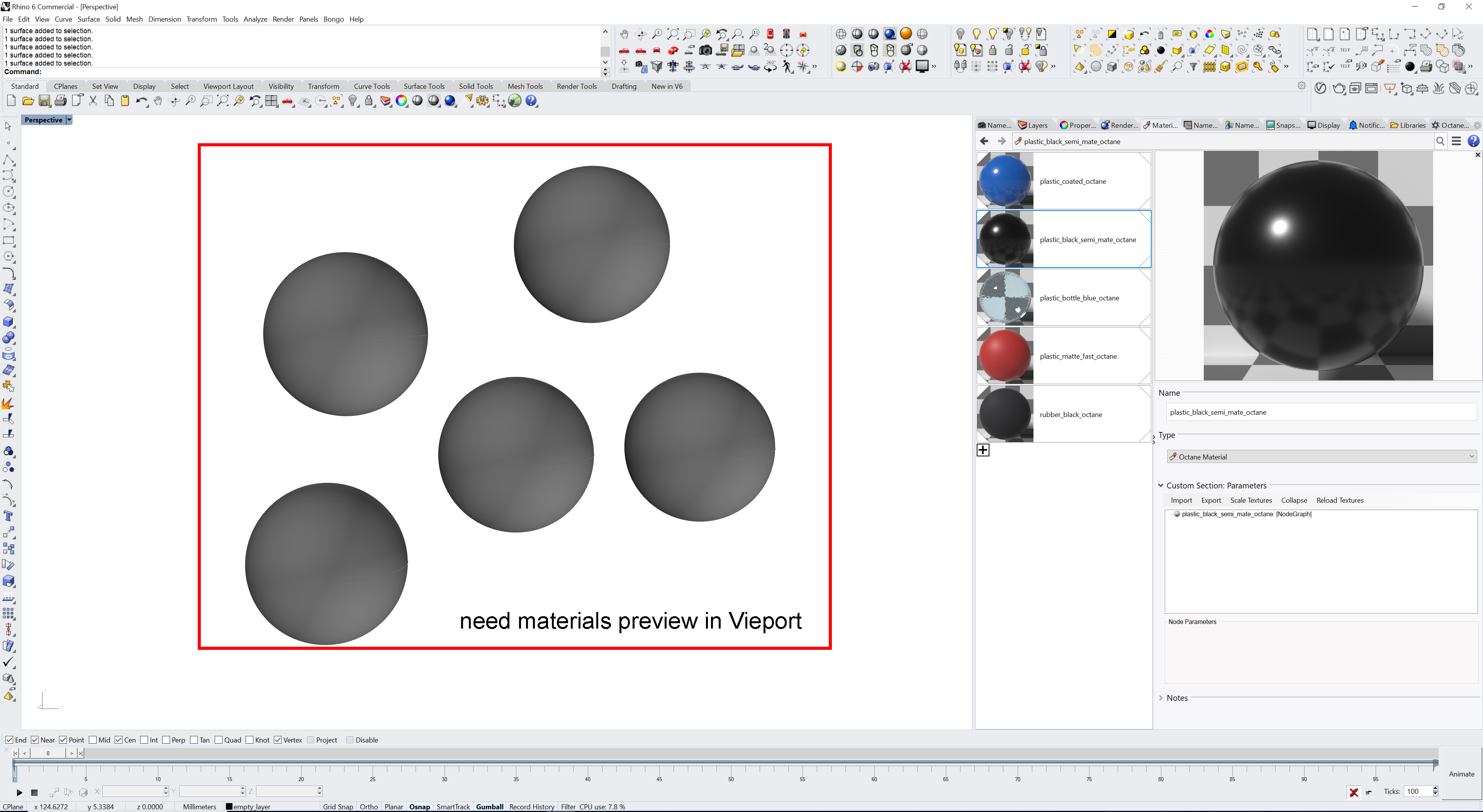
Task: Open the Bongo menu
Action: [333, 19]
